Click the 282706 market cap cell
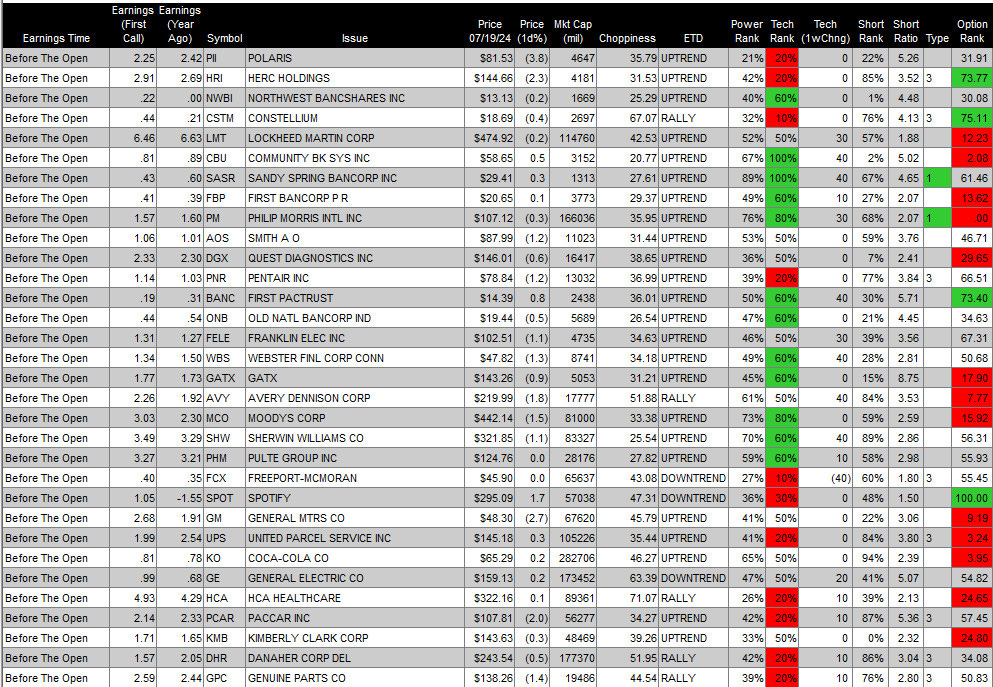993x687 pixels. (x=572, y=558)
